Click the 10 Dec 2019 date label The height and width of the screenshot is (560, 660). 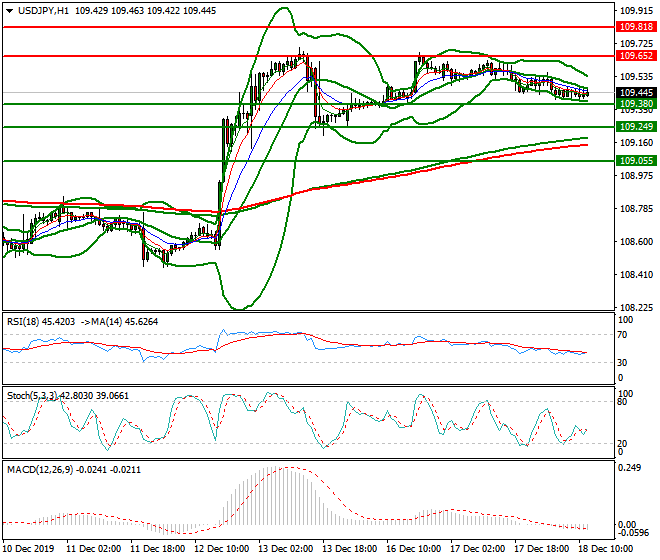(x=29, y=551)
